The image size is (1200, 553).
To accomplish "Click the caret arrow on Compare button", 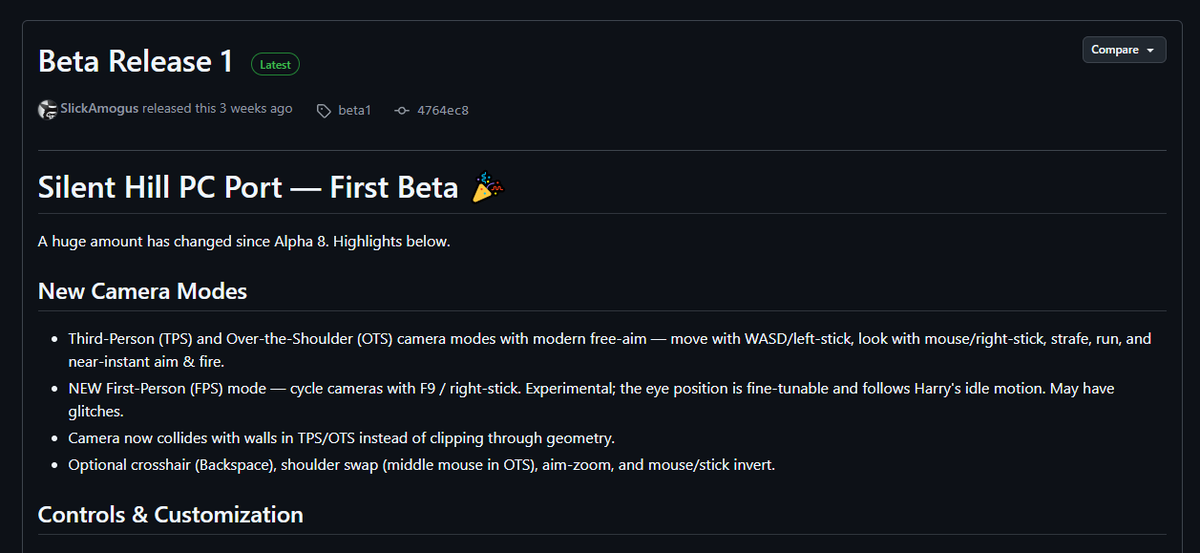I will point(1150,50).
